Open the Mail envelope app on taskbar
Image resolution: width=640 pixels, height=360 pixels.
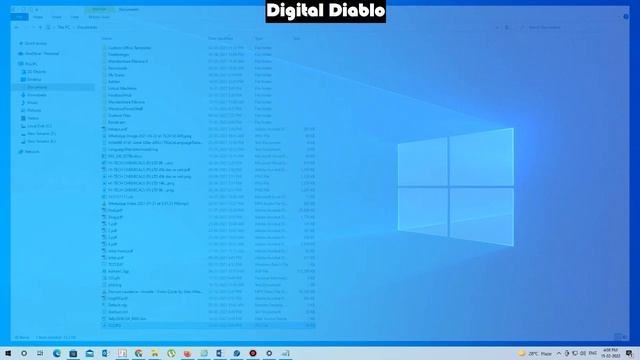pos(89,353)
